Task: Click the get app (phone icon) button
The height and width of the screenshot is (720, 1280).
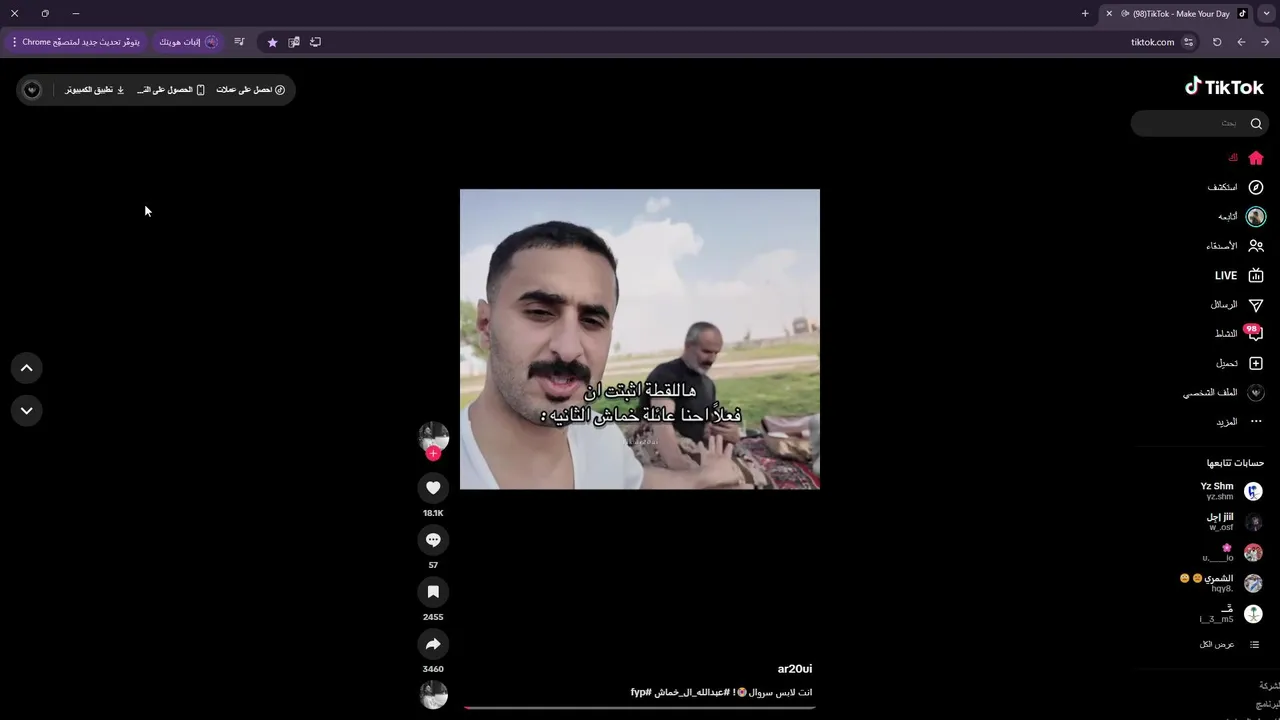Action: click(x=171, y=90)
